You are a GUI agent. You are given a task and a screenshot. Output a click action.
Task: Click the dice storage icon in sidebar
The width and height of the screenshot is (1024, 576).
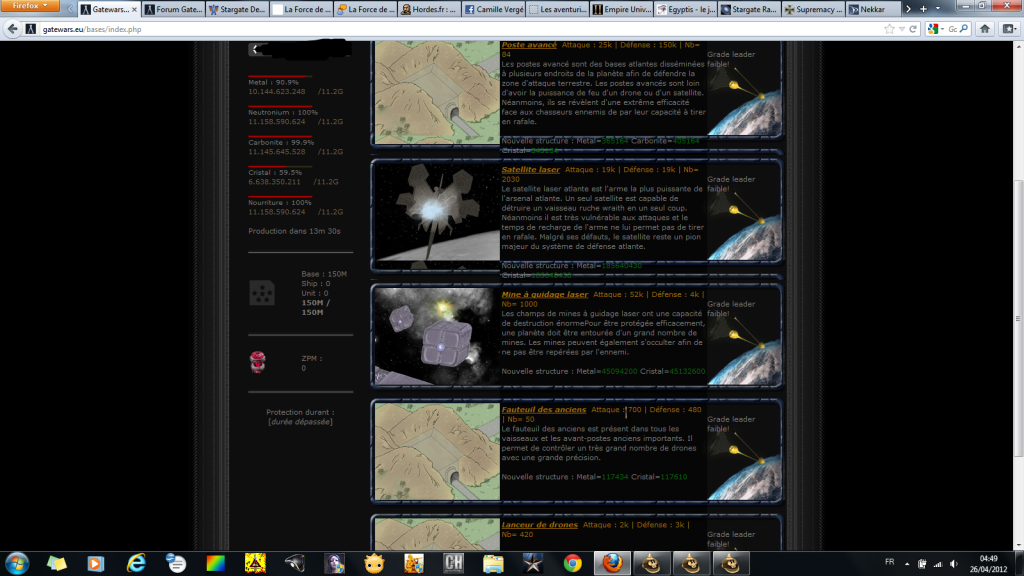point(260,292)
